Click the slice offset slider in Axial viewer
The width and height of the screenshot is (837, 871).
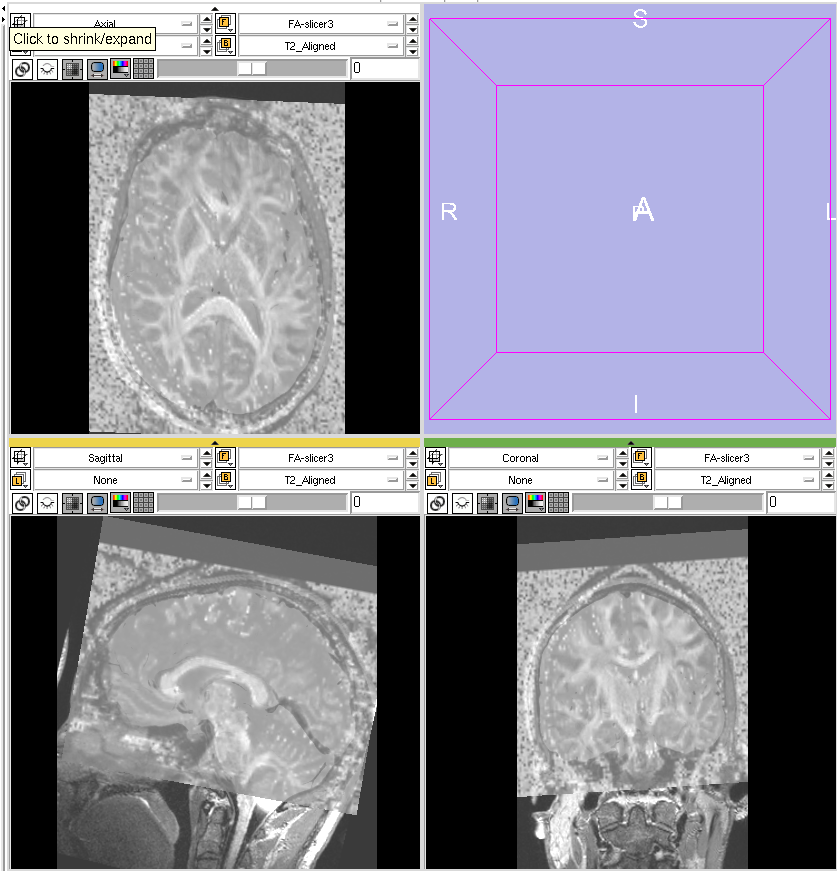tap(252, 69)
